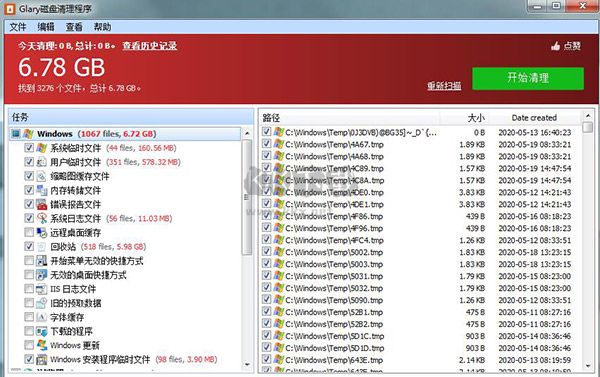Click the 回收站 recycle bin icon
600x377 pixels.
click(41, 247)
